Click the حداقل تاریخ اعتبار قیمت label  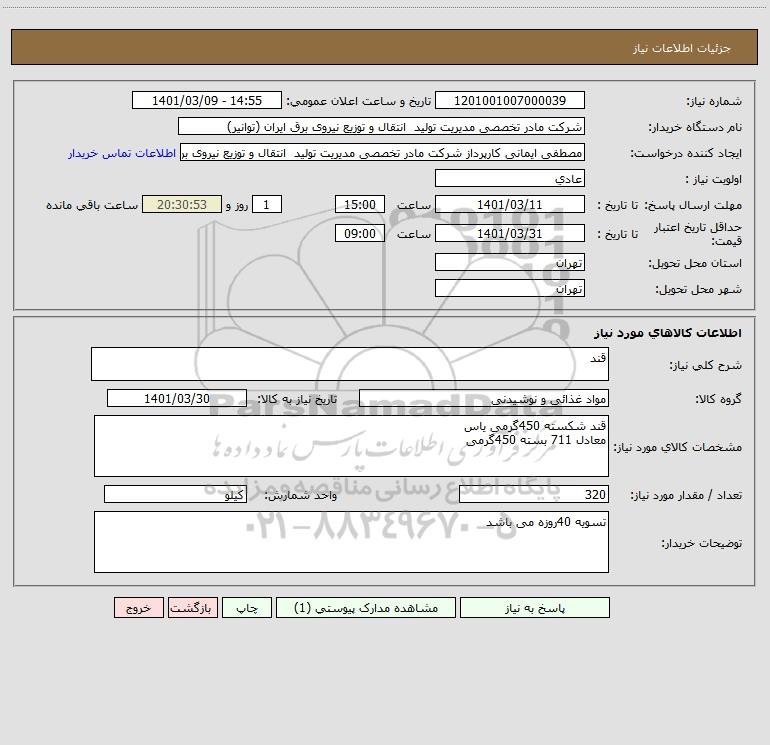tap(698, 234)
